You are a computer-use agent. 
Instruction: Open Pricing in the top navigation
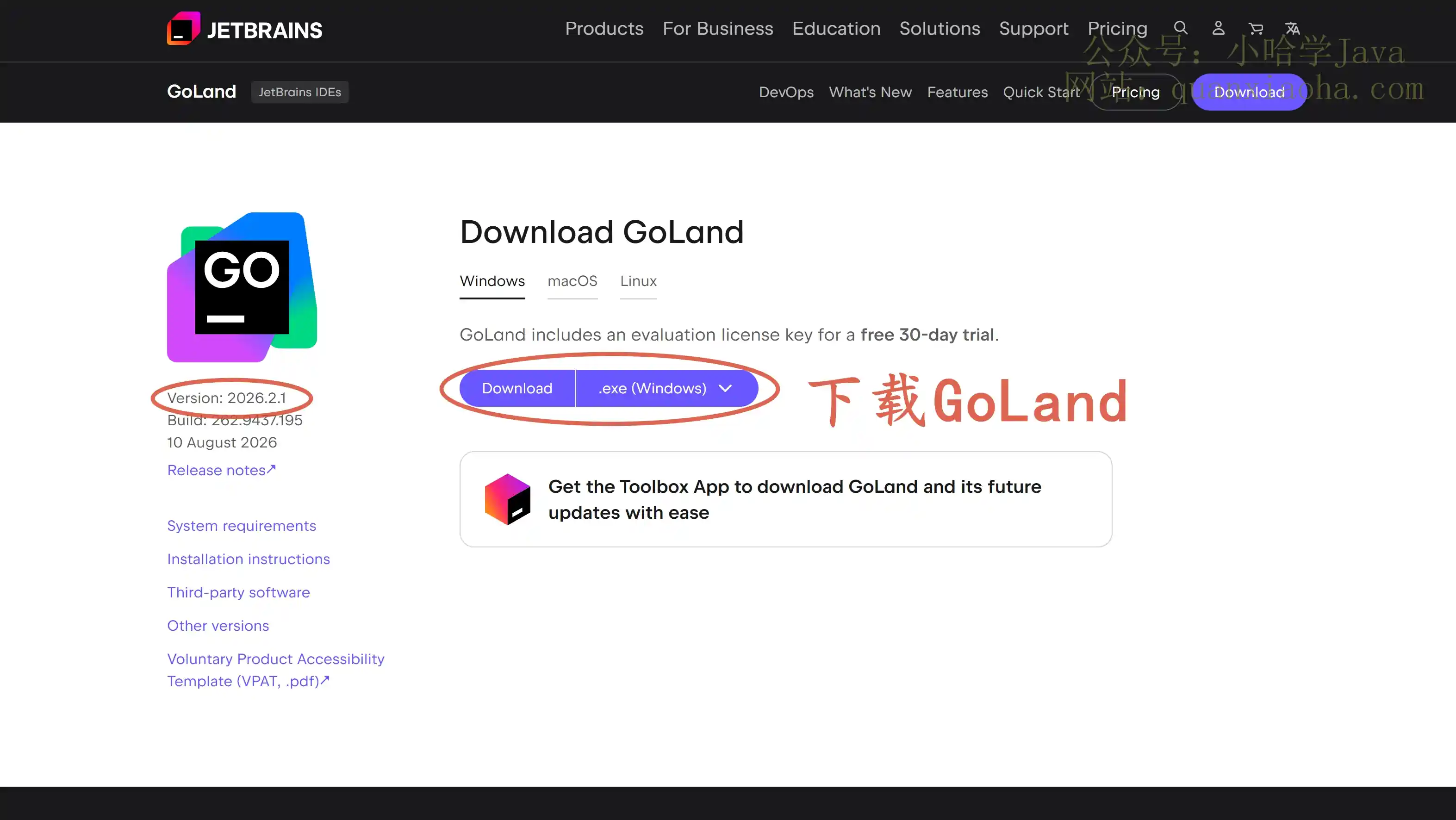(1117, 28)
